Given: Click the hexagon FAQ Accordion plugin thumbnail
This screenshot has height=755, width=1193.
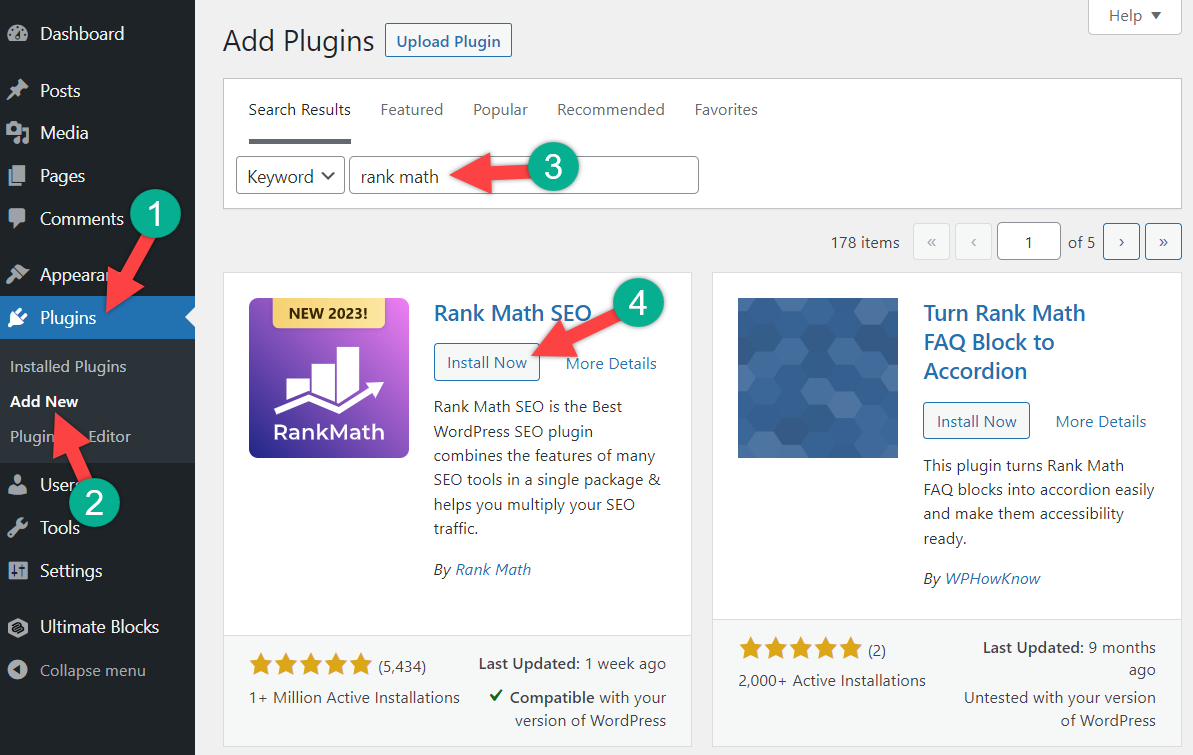Looking at the screenshot, I should (818, 378).
